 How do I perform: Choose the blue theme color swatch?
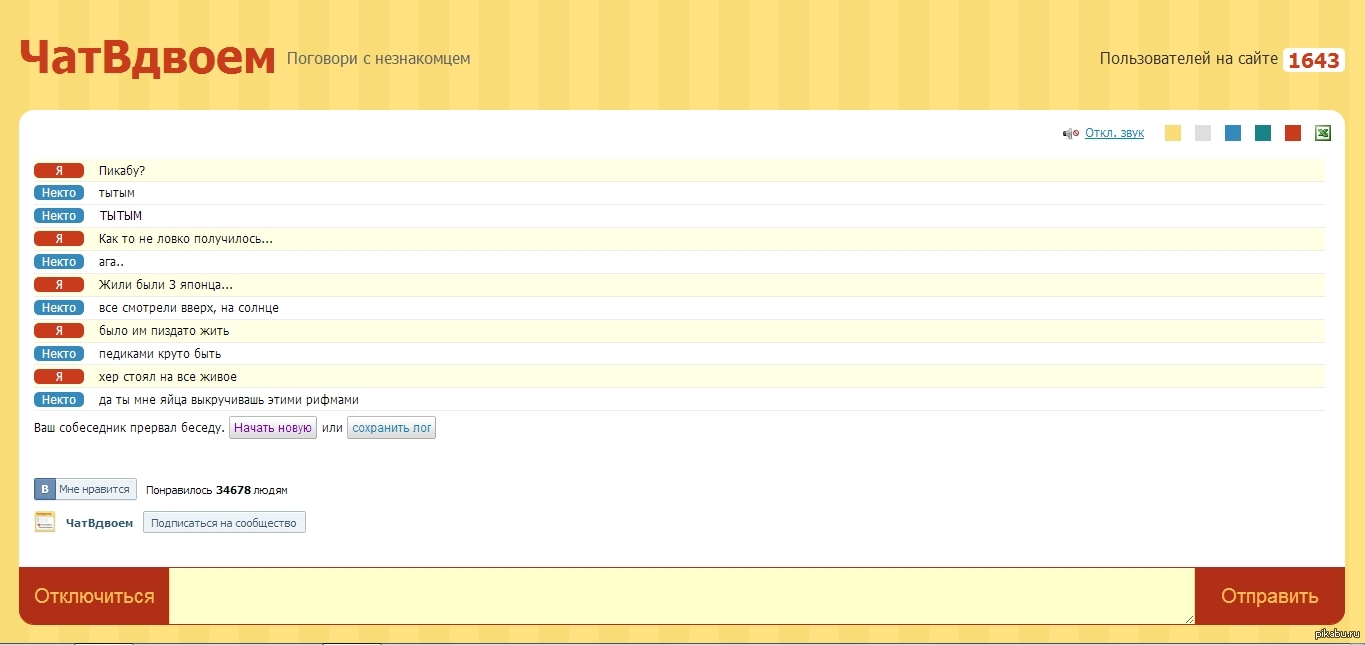1233,133
